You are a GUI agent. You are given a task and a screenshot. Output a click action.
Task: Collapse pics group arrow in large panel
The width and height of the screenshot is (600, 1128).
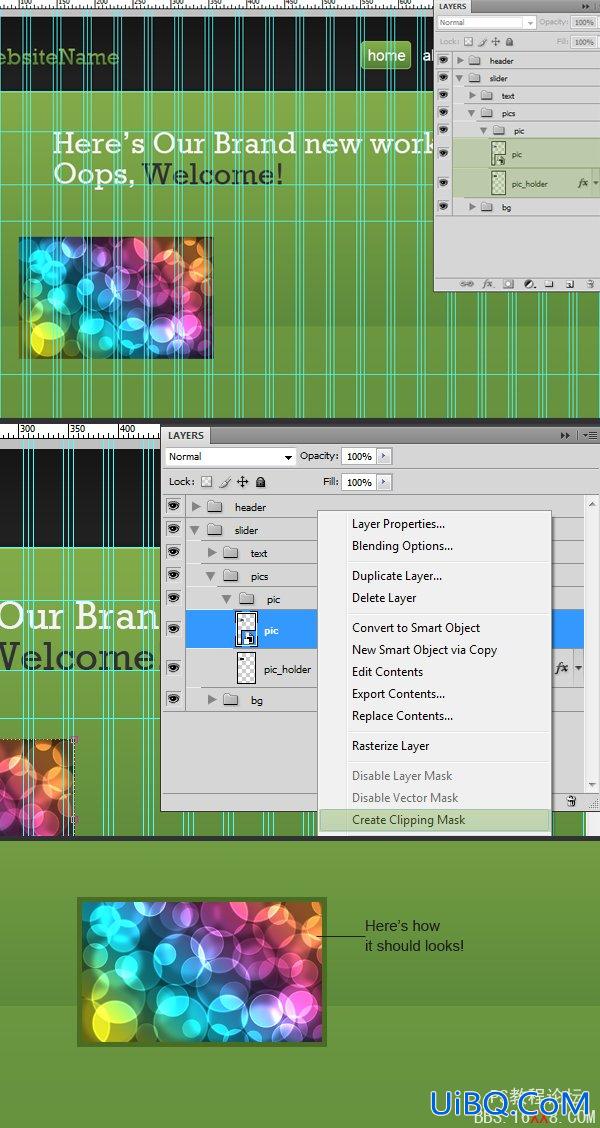[211, 576]
